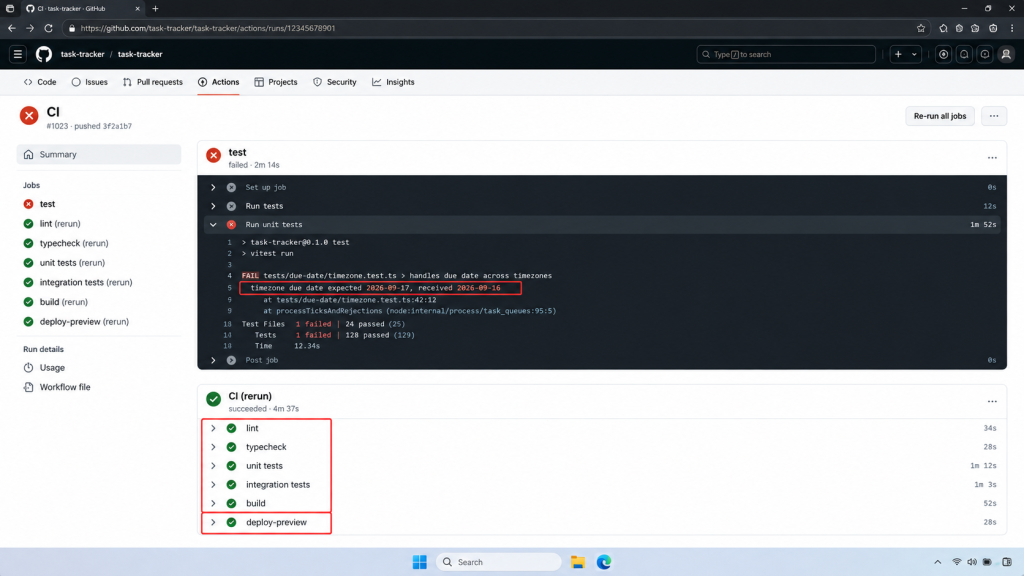Open the GitHub home logo

point(44,54)
